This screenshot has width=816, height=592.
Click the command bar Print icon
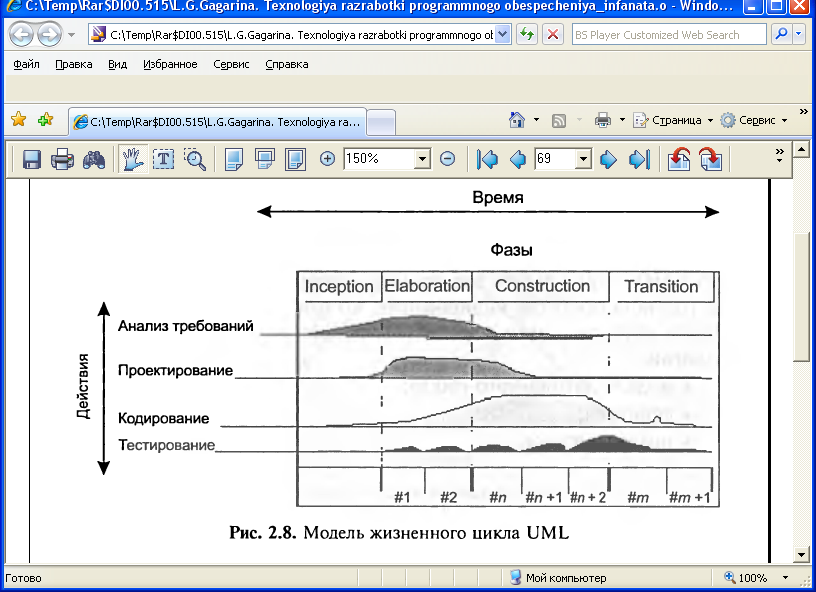[603, 120]
